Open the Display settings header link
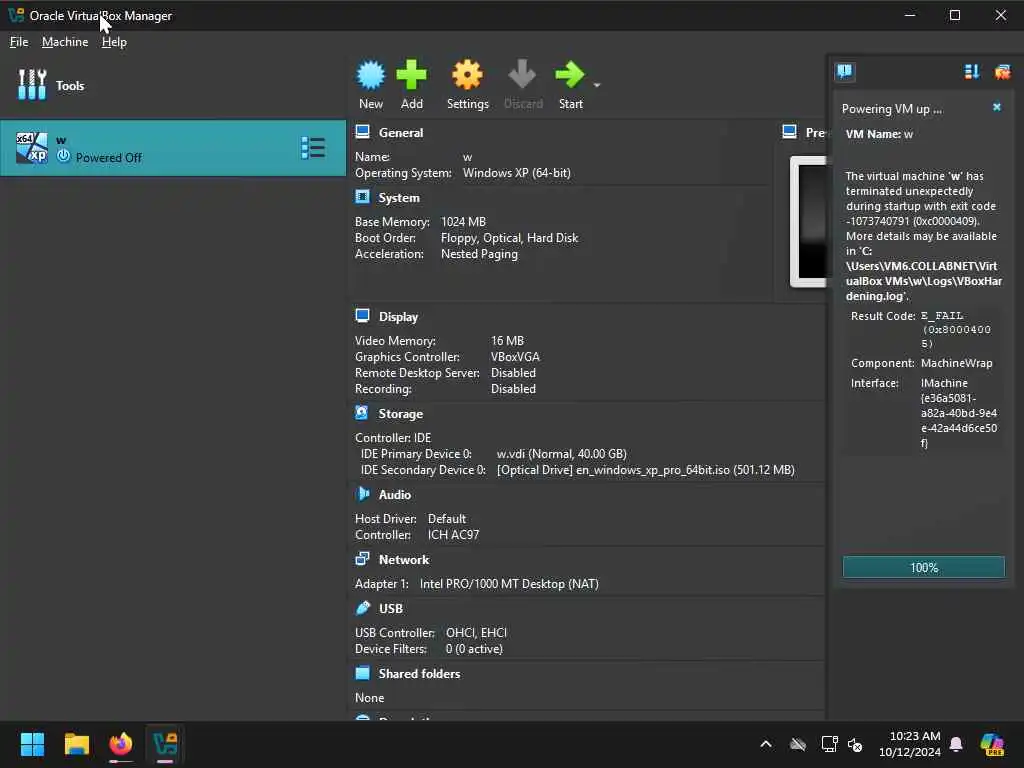This screenshot has width=1024, height=768. point(398,317)
